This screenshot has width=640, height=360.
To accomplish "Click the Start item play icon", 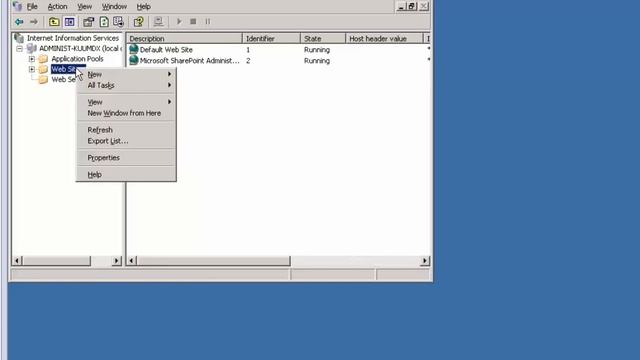I will click(179, 22).
